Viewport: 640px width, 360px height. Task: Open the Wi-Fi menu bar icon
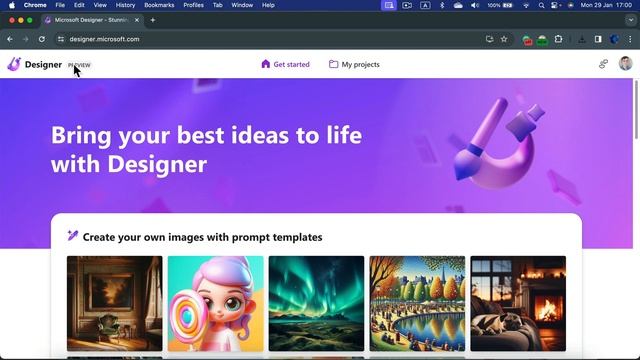tap(526, 5)
